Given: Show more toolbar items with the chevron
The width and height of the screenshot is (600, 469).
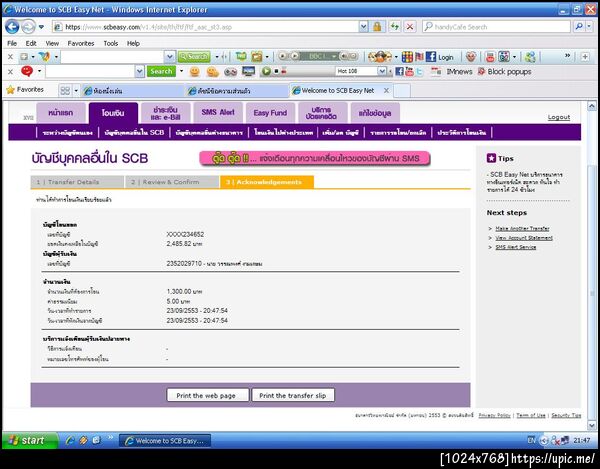Looking at the screenshot, I should pos(567,56).
